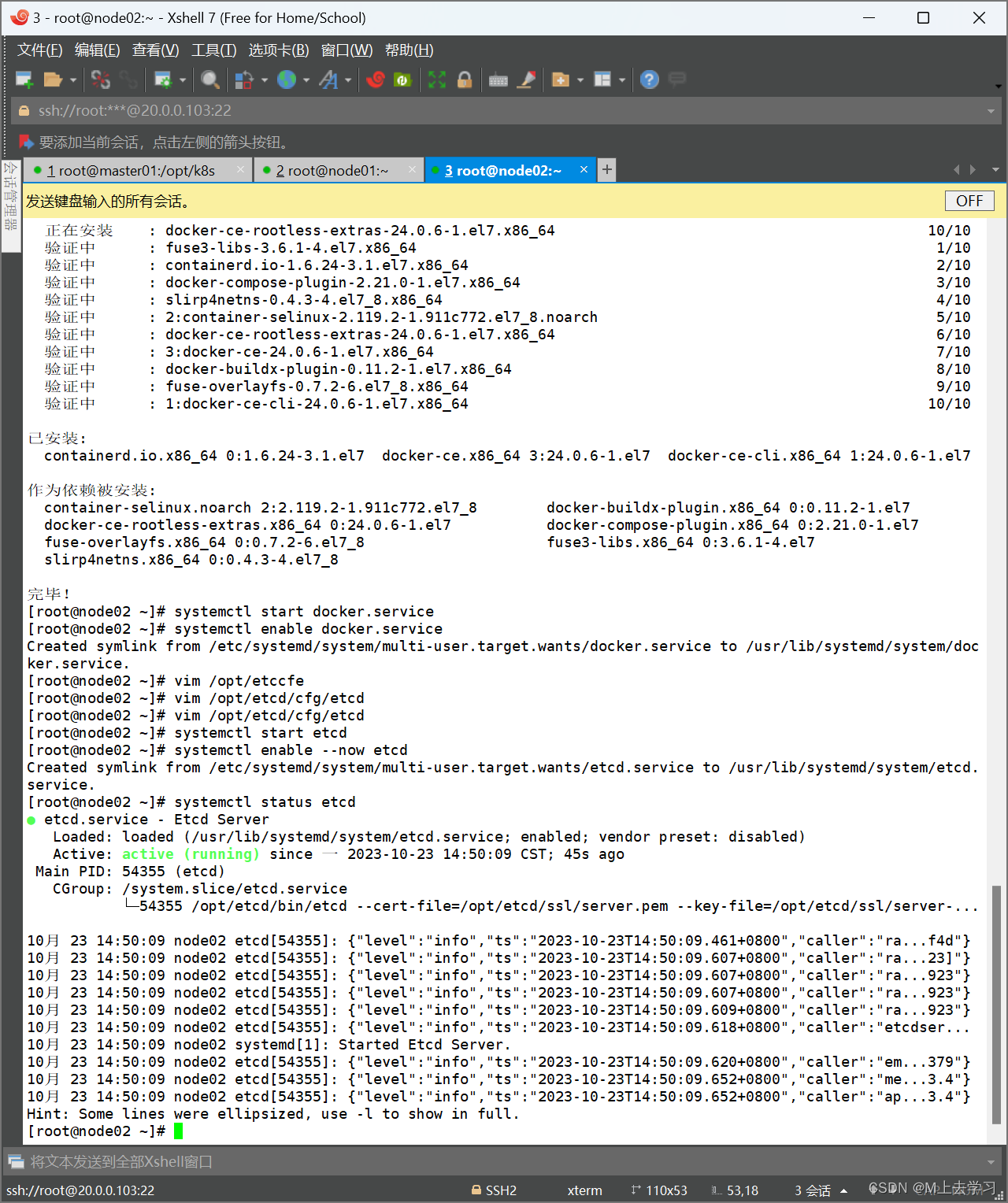
Task: Click the 将文本发送到全部Xshell窗口 compose bar
Action: tap(504, 1161)
